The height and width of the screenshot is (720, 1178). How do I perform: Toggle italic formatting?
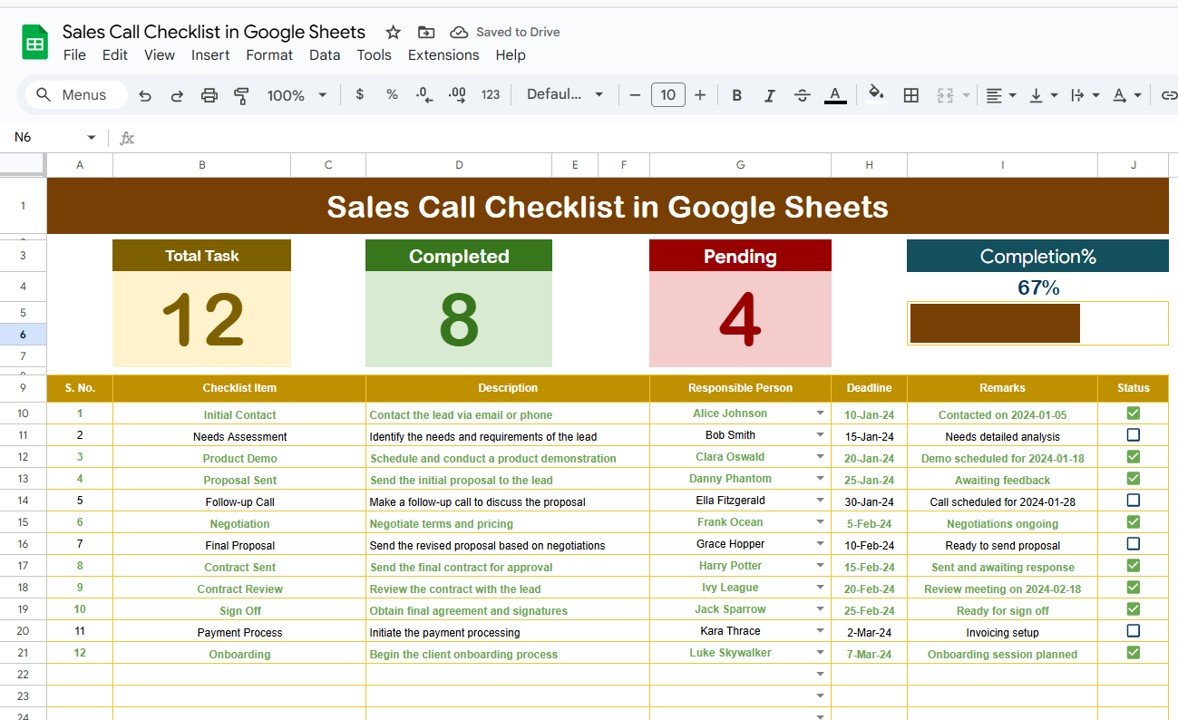(x=769, y=95)
